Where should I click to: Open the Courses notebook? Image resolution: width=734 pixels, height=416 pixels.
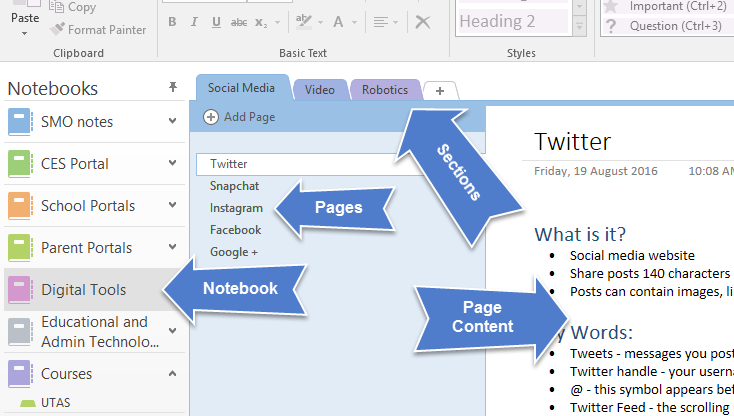(66, 374)
